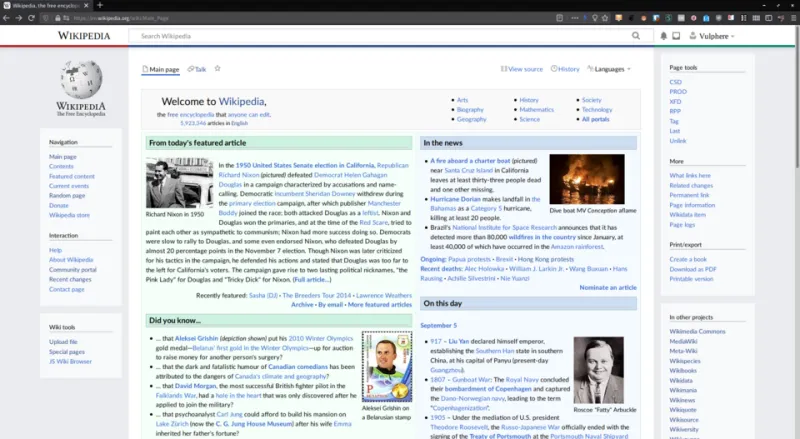Click the burning dive boat Conception image

click(587, 179)
